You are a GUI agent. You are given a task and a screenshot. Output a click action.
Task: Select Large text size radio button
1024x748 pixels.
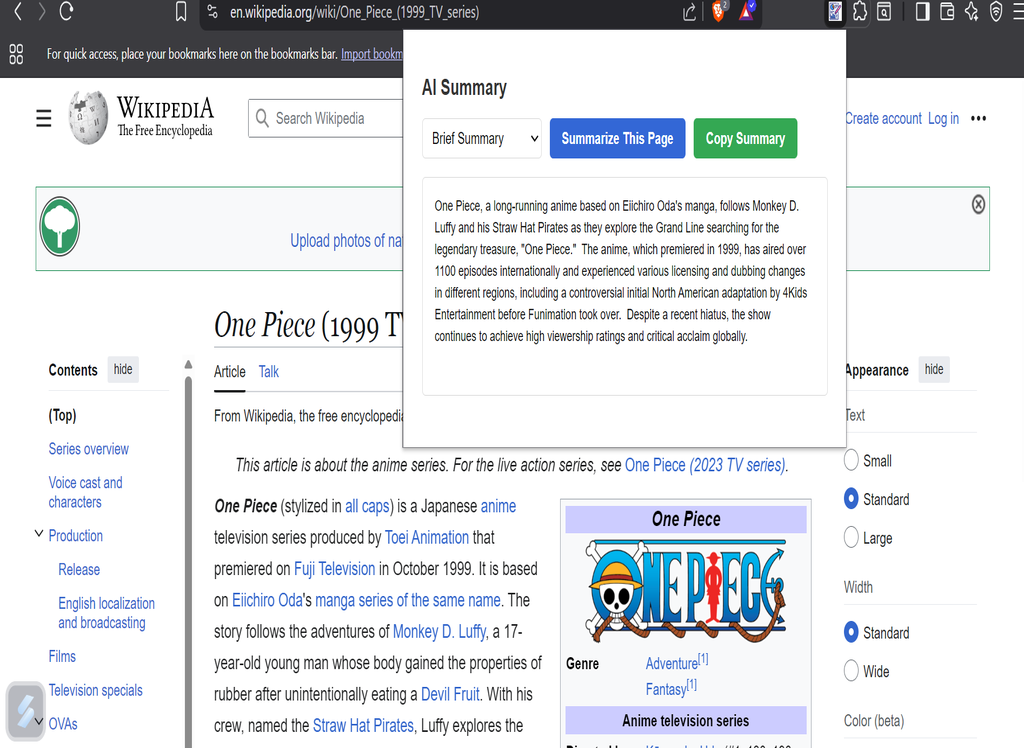point(851,537)
